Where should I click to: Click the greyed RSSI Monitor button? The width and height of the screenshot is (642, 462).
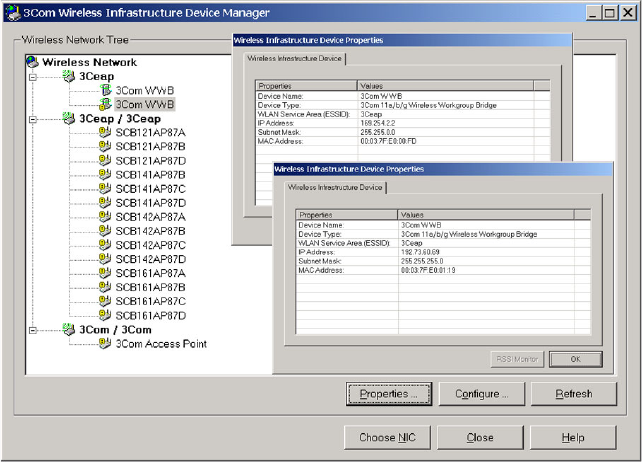point(517,359)
